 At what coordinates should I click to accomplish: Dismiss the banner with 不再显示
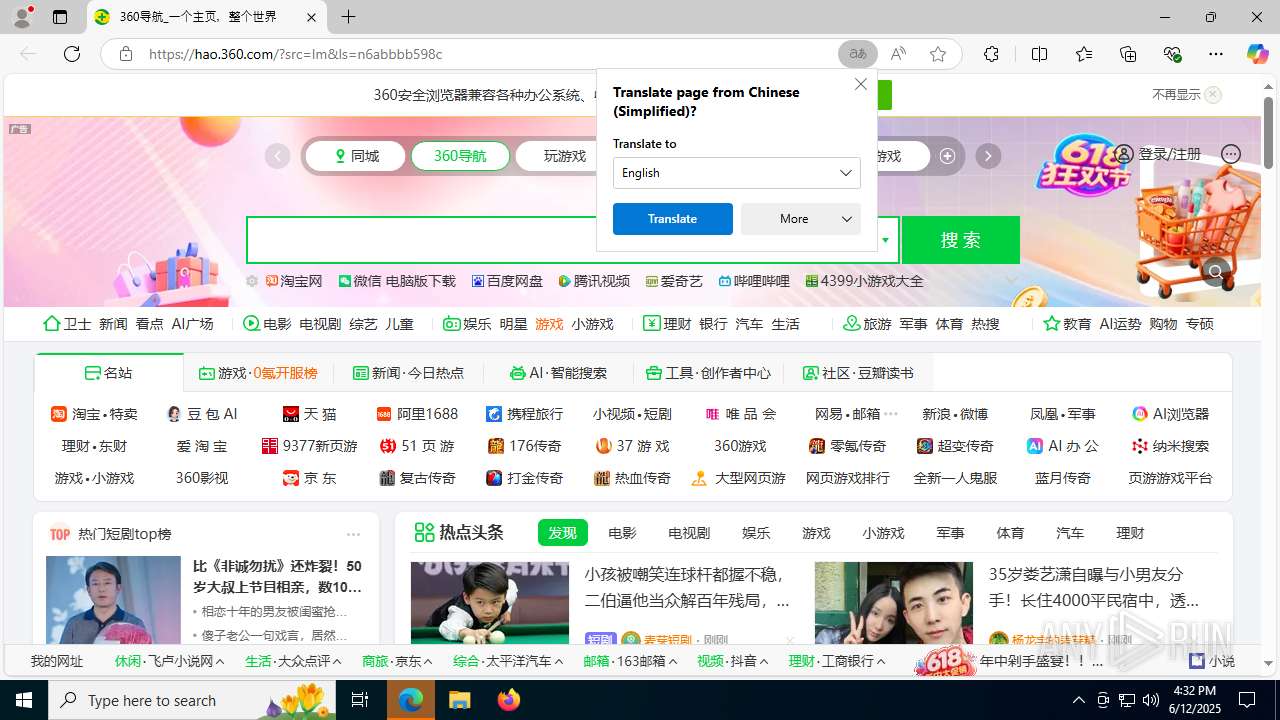(1186, 95)
